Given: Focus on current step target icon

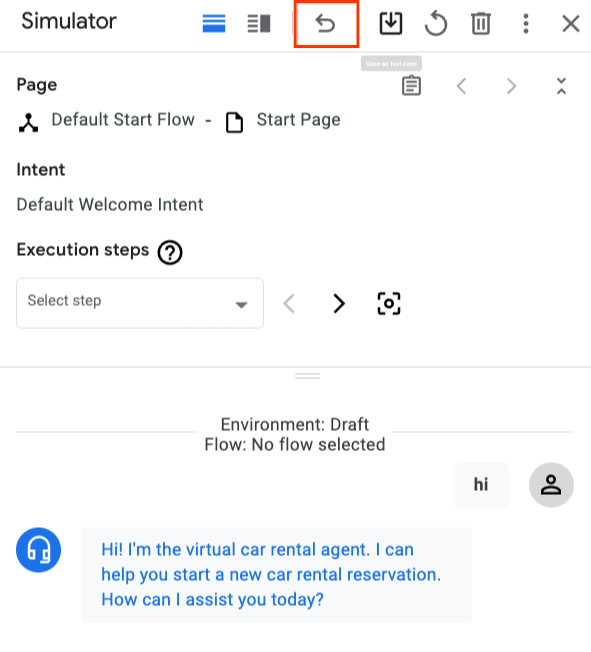Looking at the screenshot, I should point(389,303).
